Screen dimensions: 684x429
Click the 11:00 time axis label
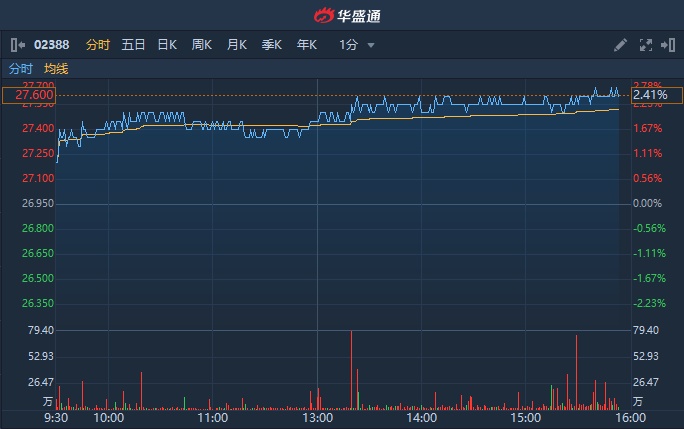coord(212,418)
